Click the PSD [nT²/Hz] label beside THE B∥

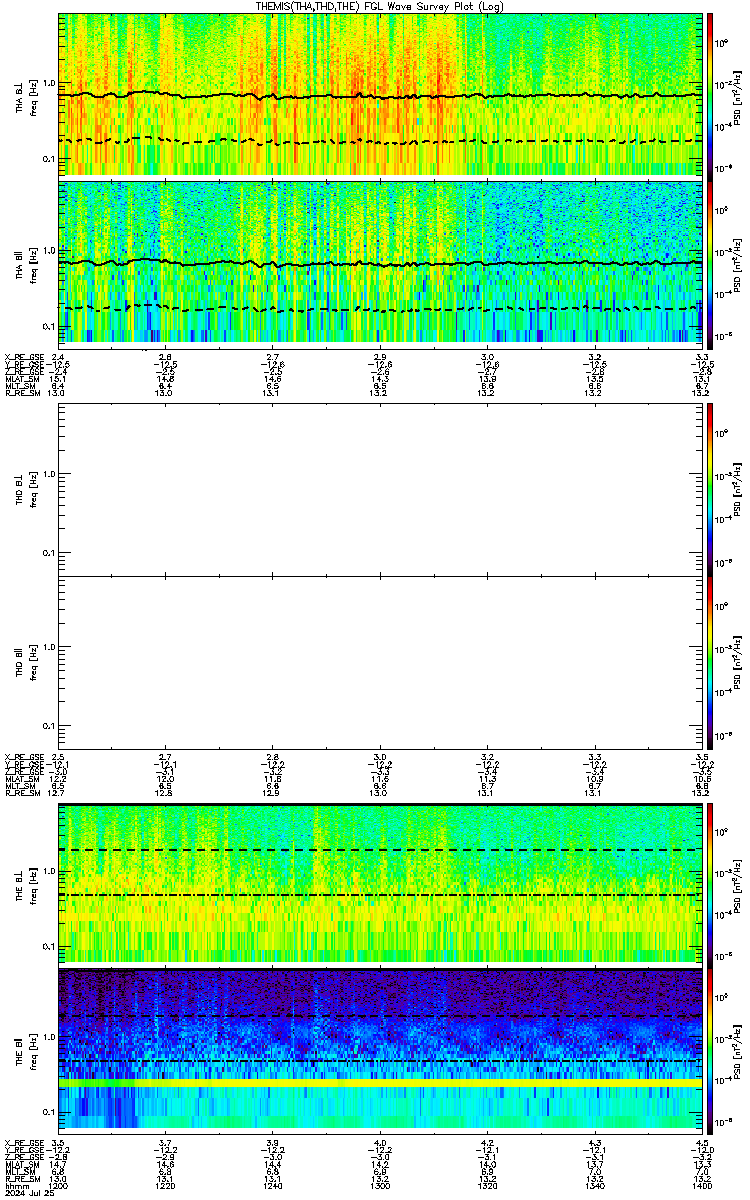click(x=737, y=1050)
